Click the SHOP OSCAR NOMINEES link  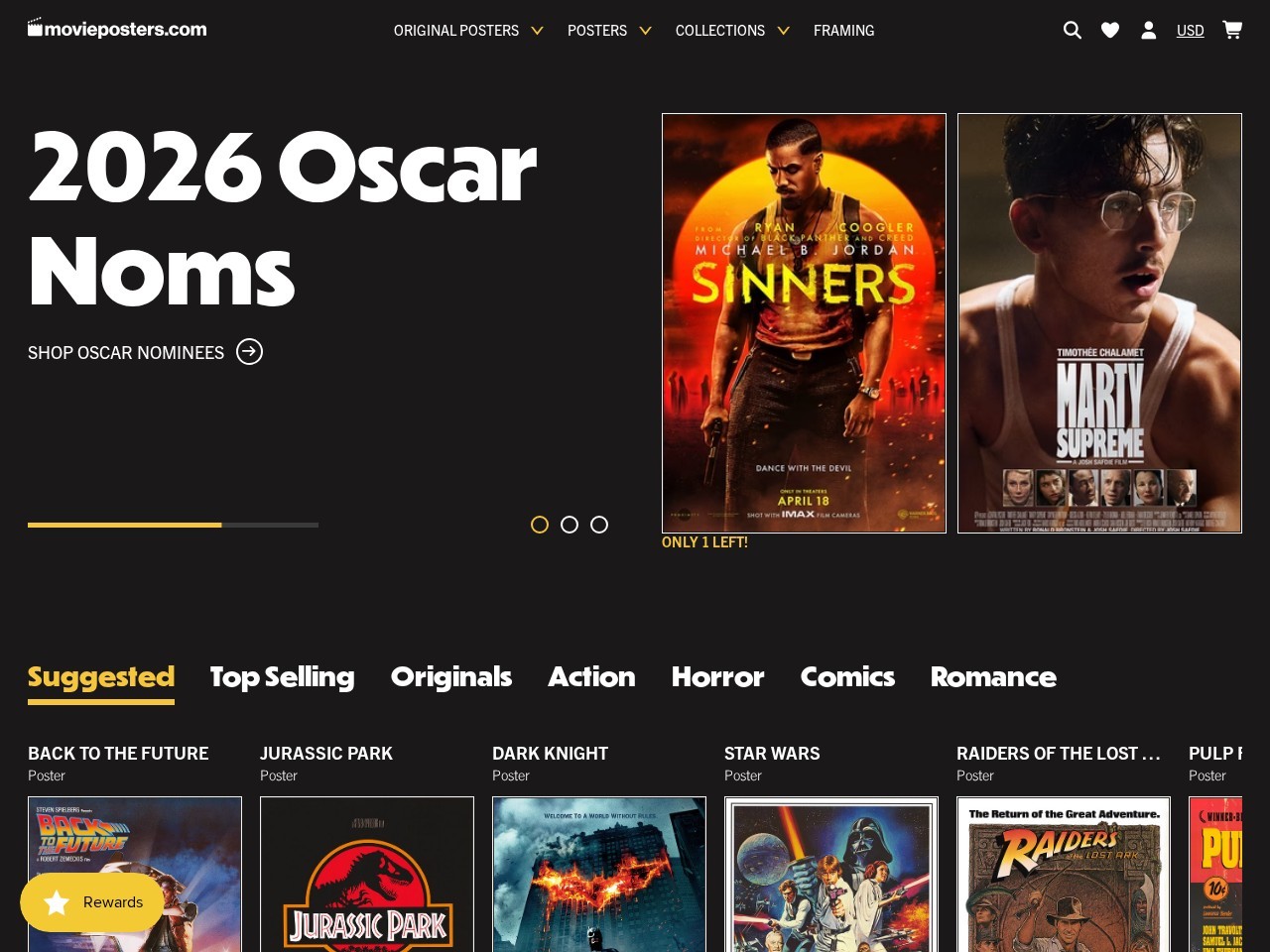[x=126, y=352]
